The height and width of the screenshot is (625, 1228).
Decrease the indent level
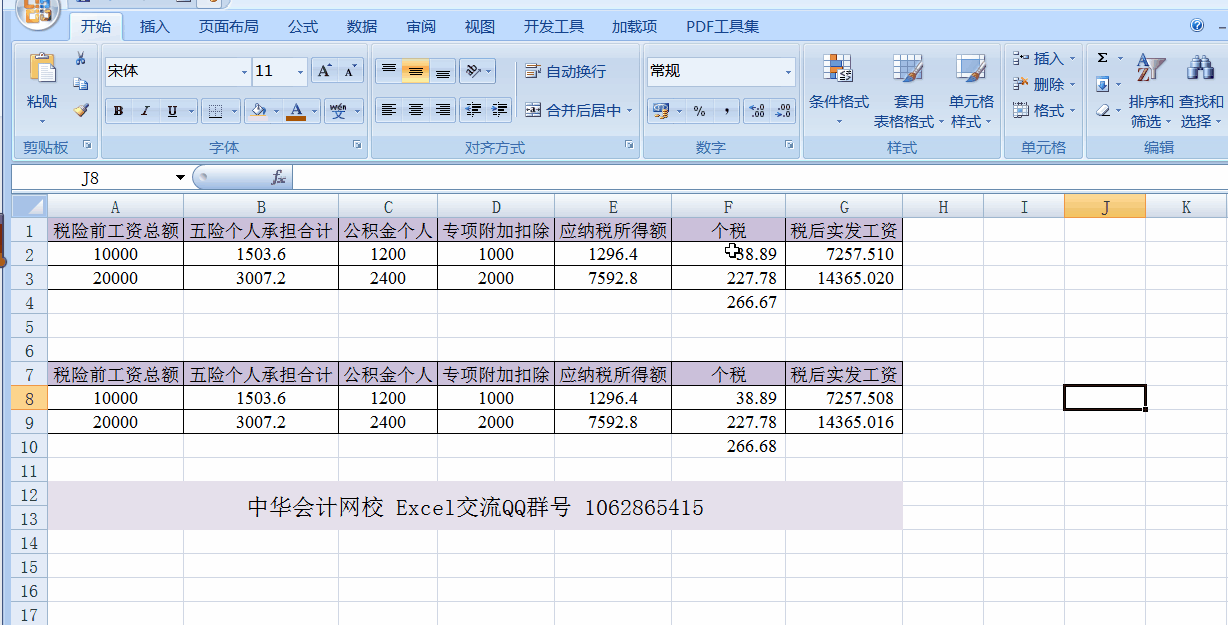coord(474,110)
